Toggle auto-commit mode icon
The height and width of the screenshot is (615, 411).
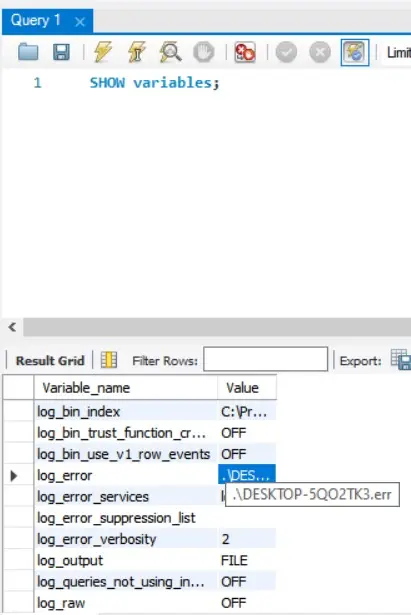(x=355, y=52)
